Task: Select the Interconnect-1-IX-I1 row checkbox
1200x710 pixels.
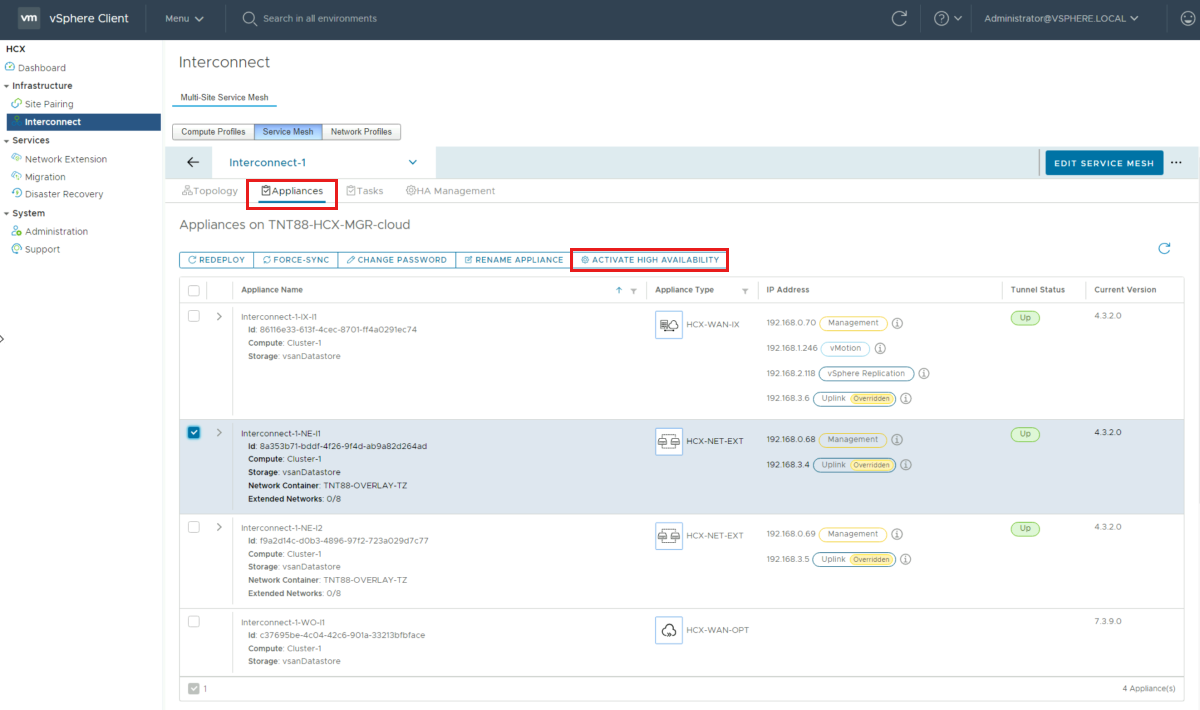Action: pyautogui.click(x=194, y=316)
